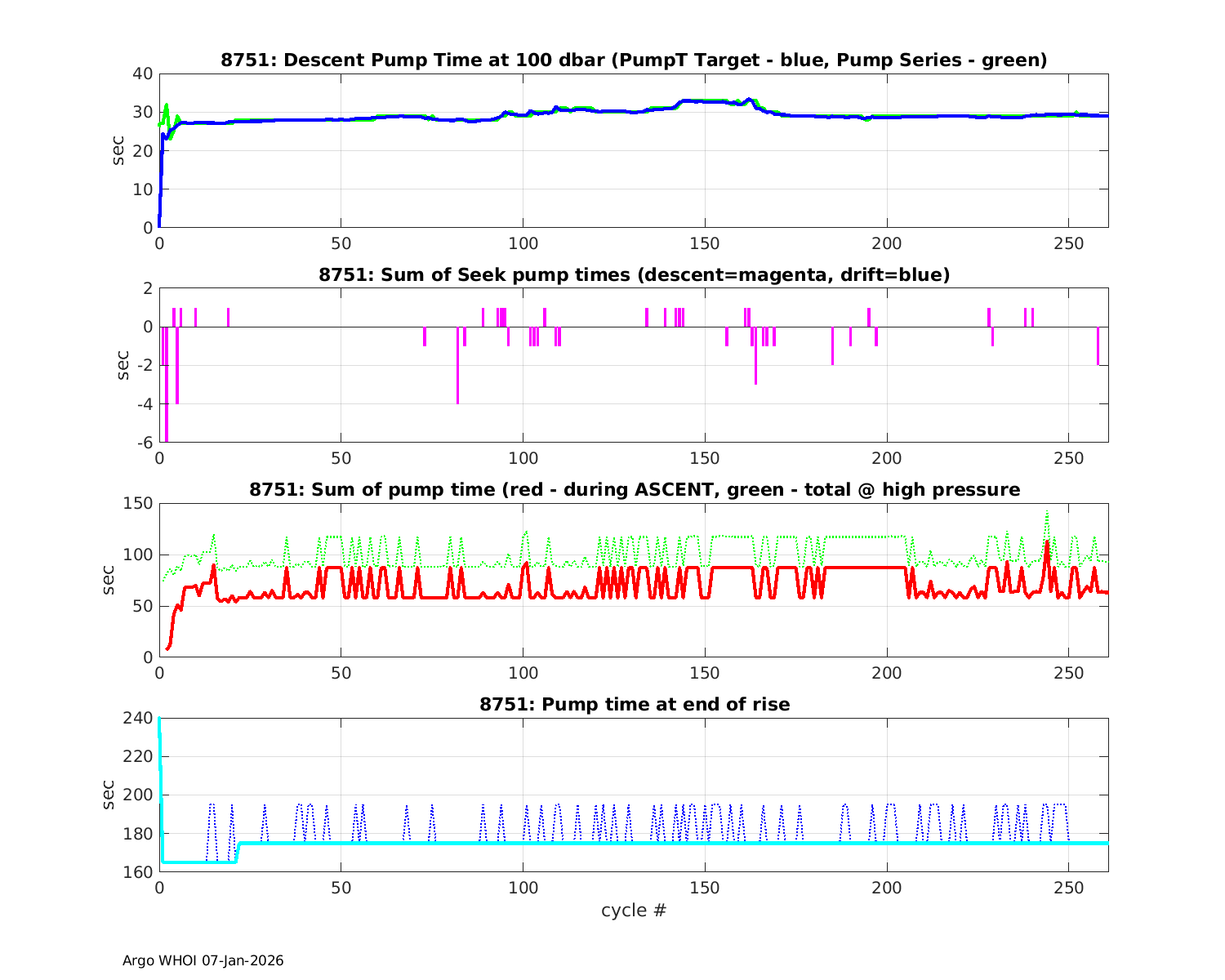
Task: Click the -6 y-axis tick on the seek plot
Action: coord(142,443)
